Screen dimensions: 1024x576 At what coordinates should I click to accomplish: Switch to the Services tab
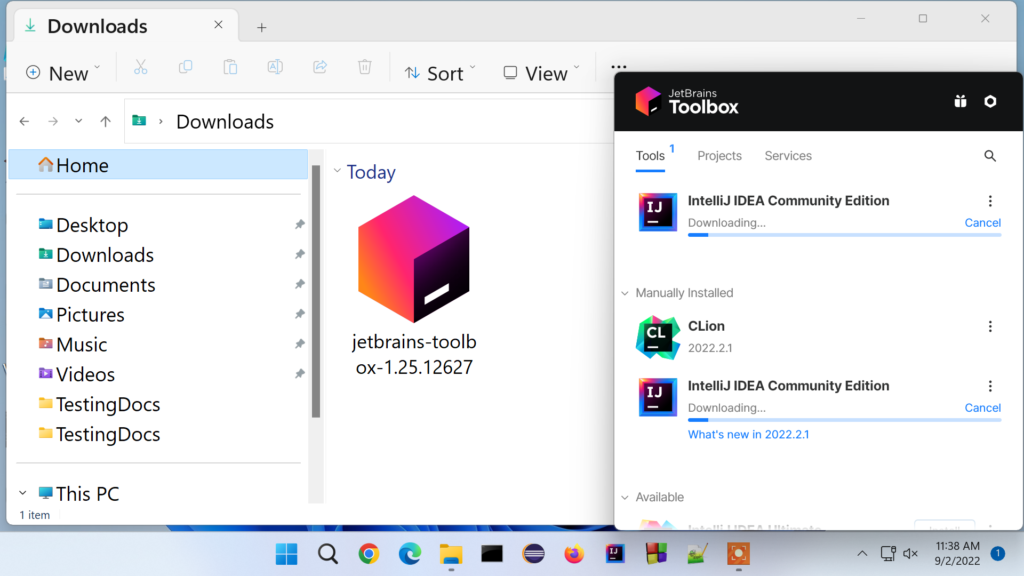(x=787, y=156)
